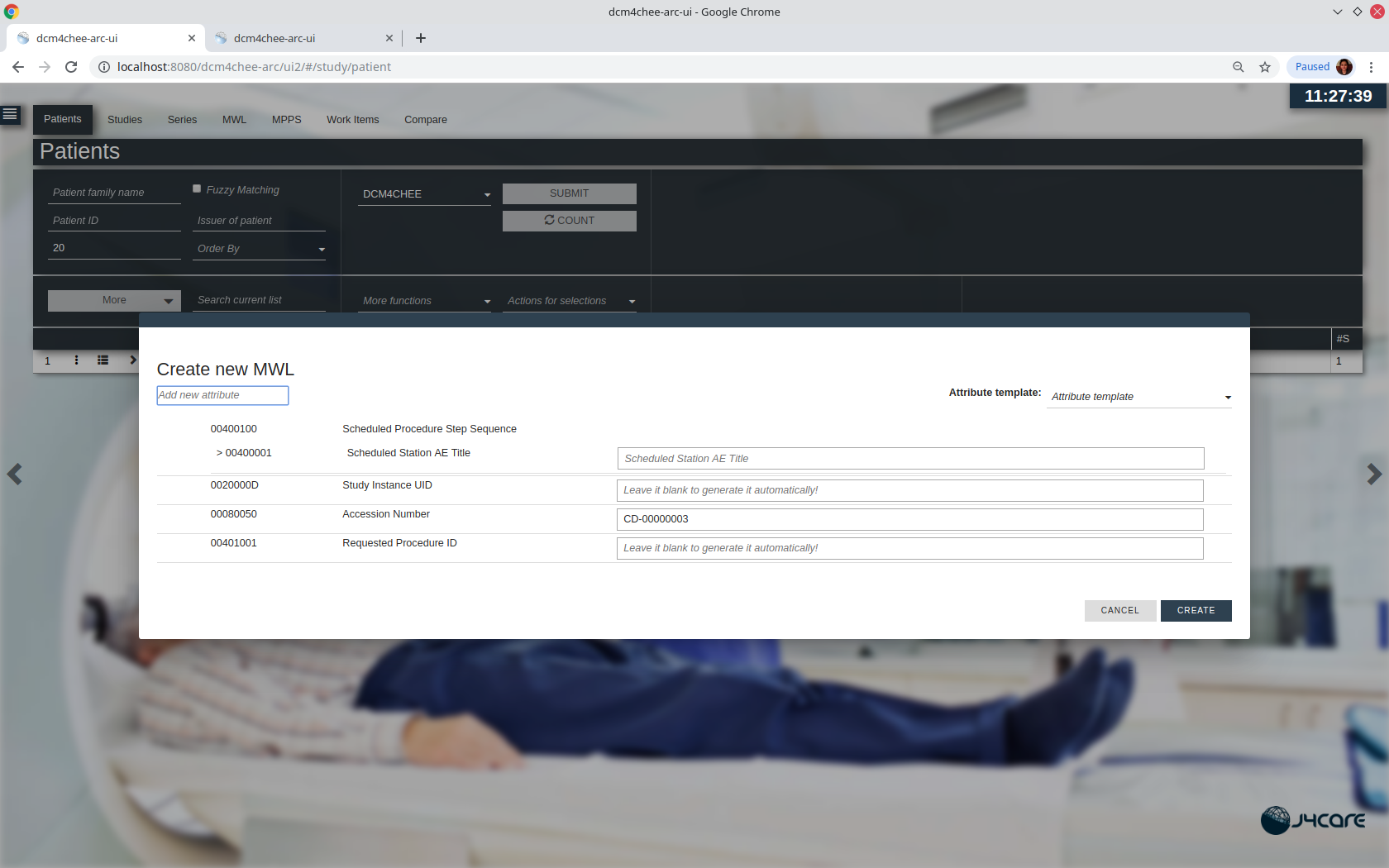This screenshot has width=1389, height=868.
Task: Enable Fuzzy Matching checkbox
Action: coord(196,188)
